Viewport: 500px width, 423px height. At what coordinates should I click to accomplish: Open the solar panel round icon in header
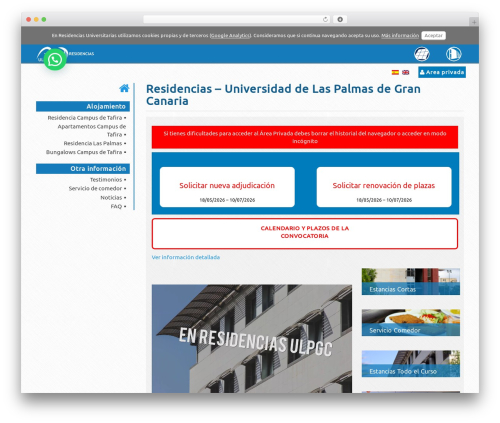pyautogui.click(x=422, y=54)
